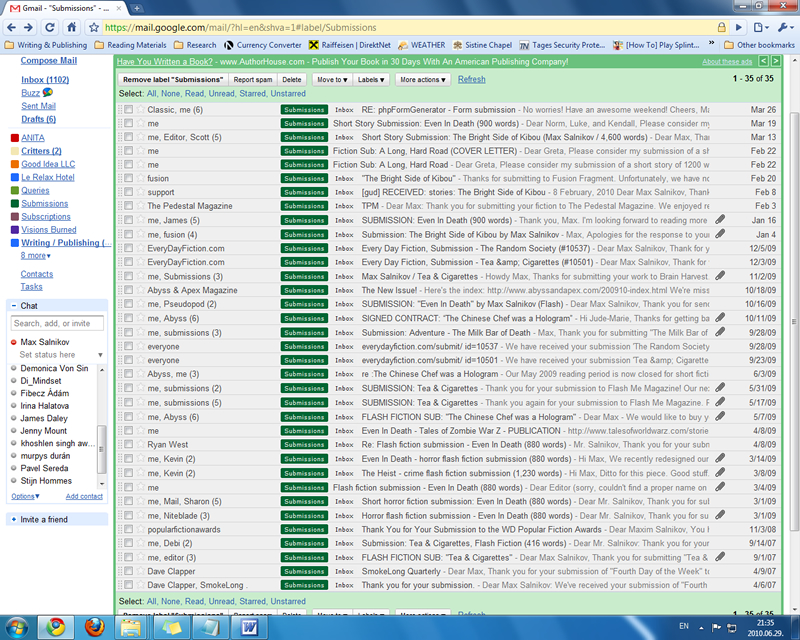The width and height of the screenshot is (800, 640).
Task: Star the email from The Pedestal Magazine
Action: [140, 206]
